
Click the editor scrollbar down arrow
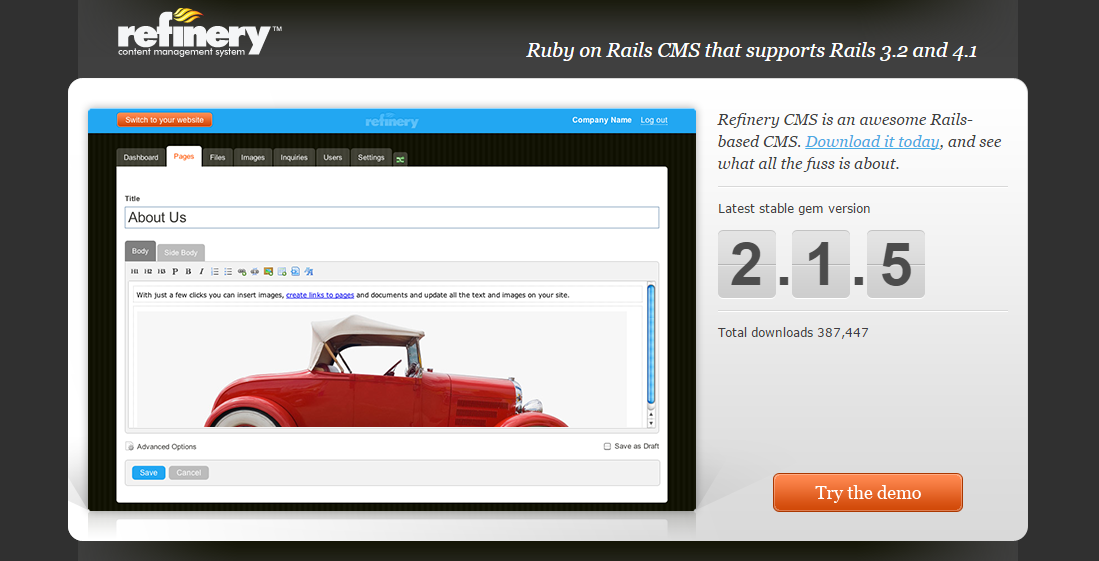pyautogui.click(x=651, y=422)
